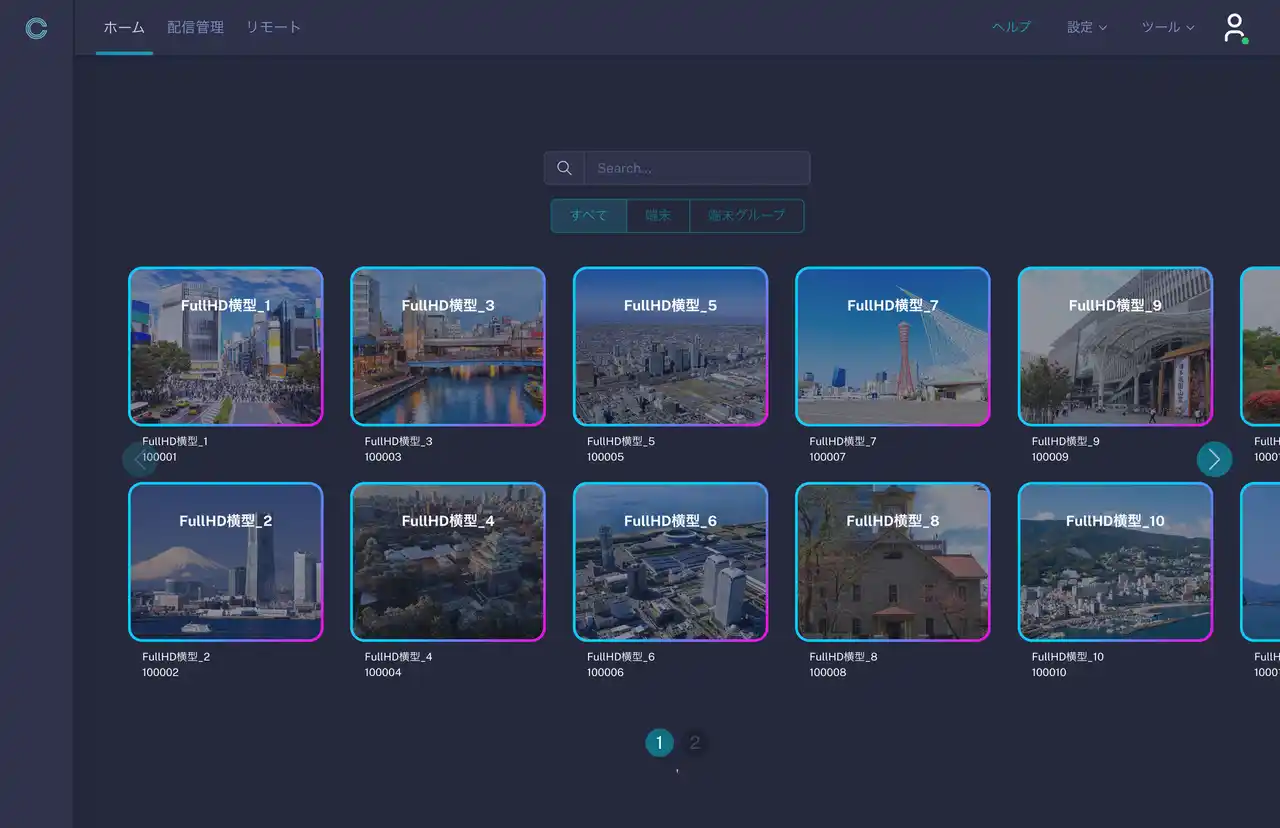Expand the ツール dropdown menu
This screenshot has width=1280, height=828.
[x=1167, y=27]
